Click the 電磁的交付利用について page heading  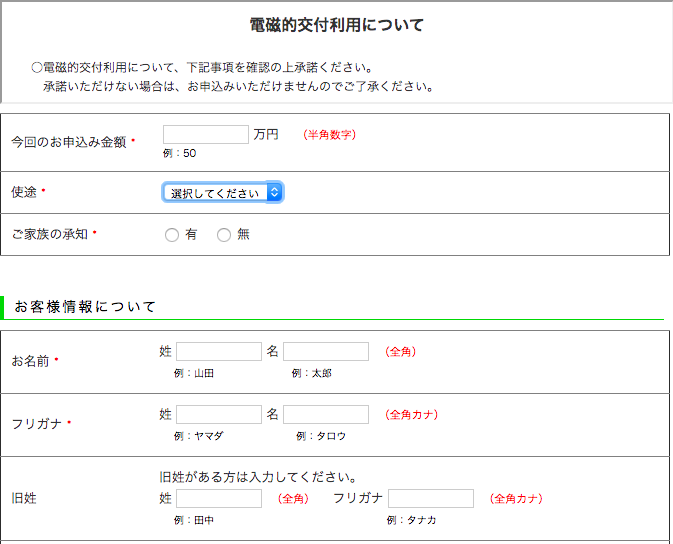coord(337,25)
